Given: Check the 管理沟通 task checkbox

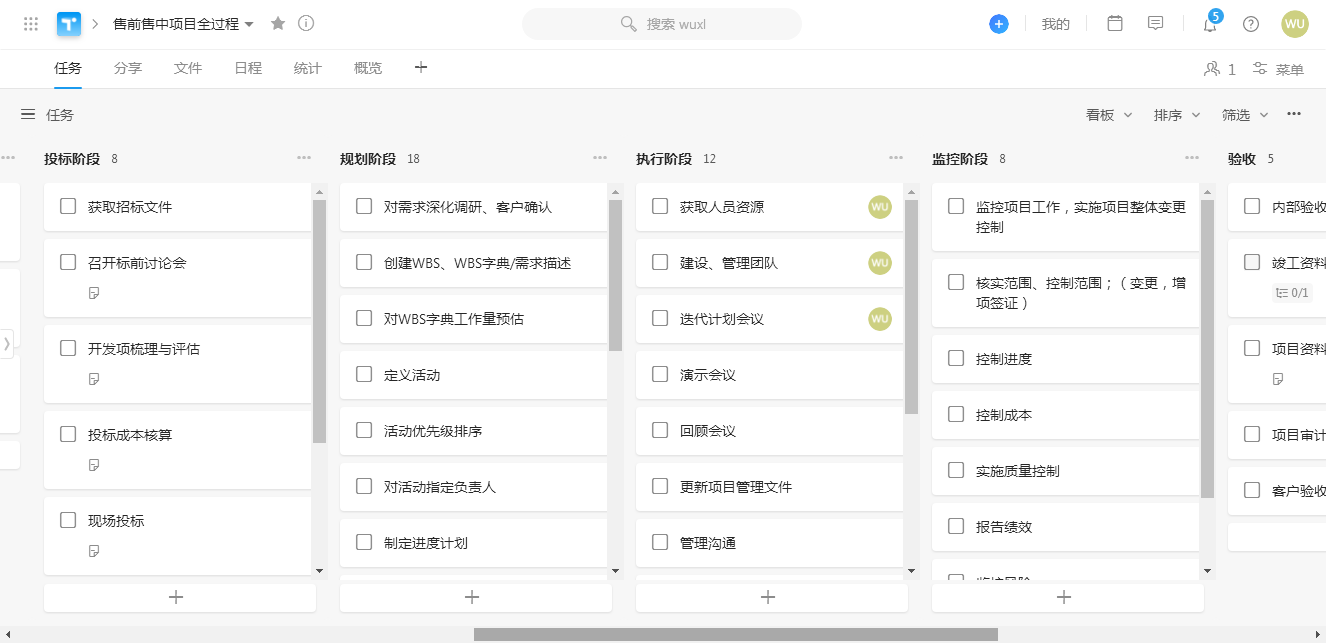Looking at the screenshot, I should 660,542.
